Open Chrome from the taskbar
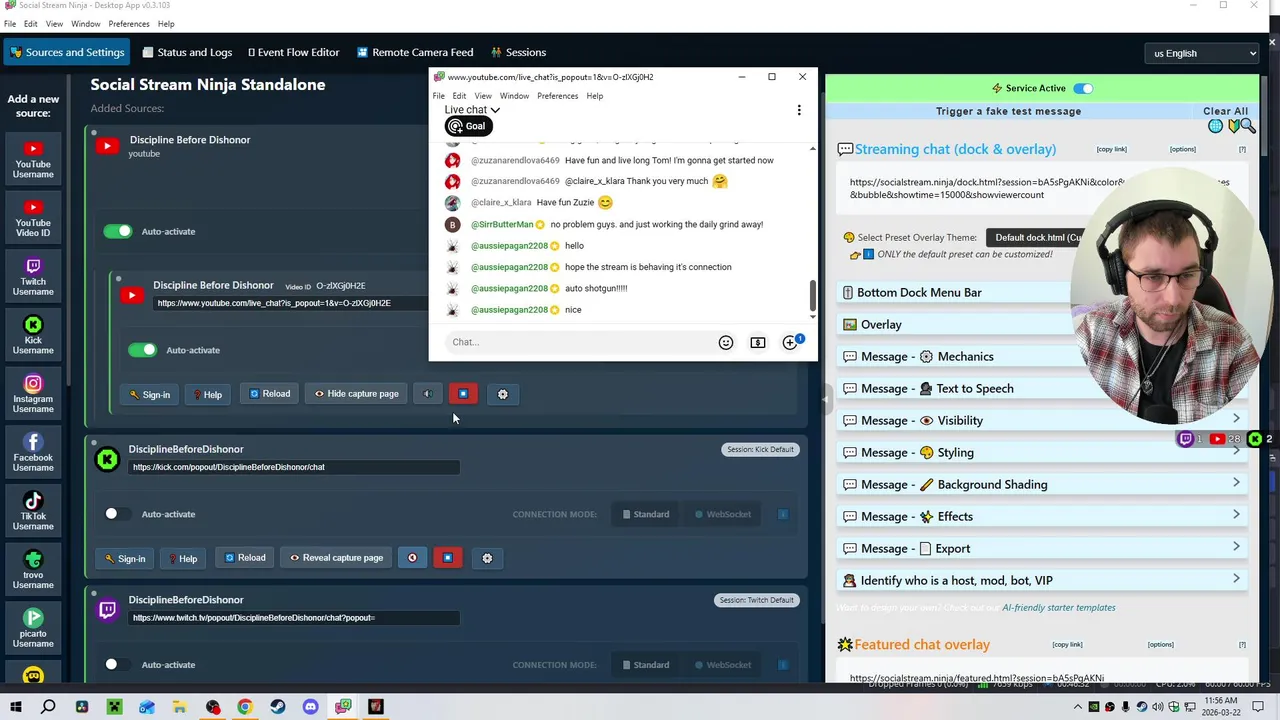Image resolution: width=1280 pixels, height=720 pixels. click(245, 707)
